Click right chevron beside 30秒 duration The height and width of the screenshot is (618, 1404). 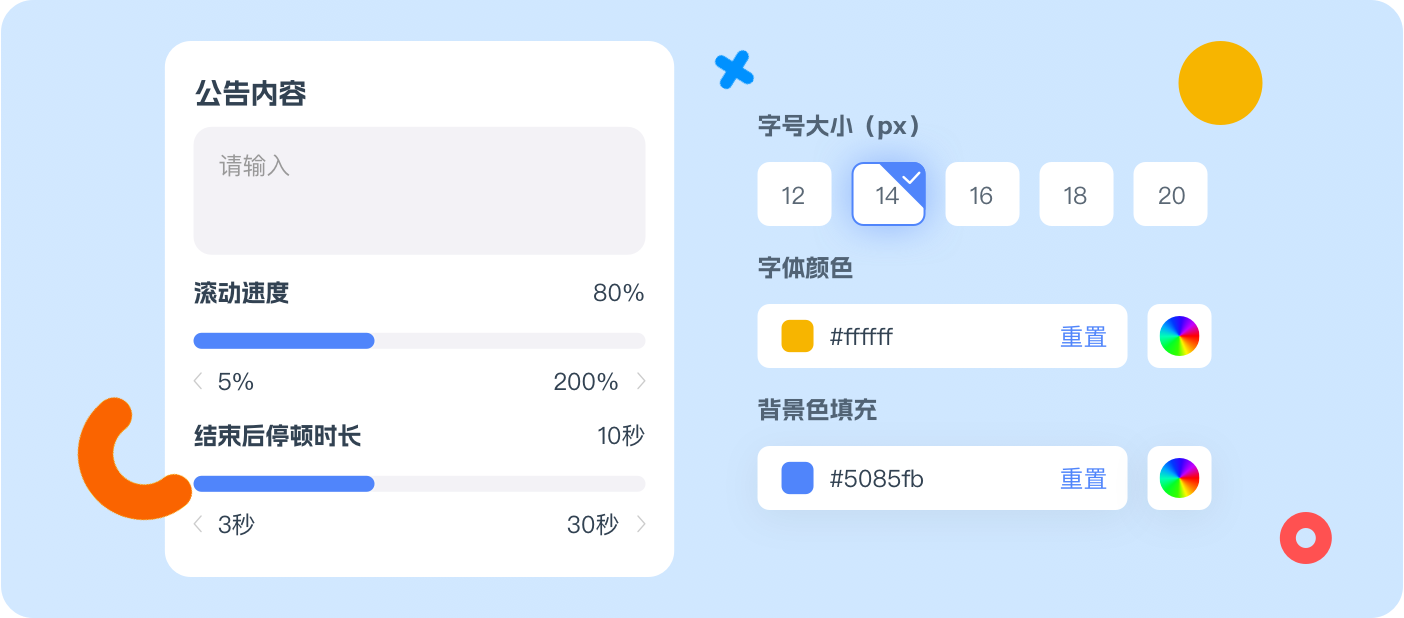pos(641,524)
